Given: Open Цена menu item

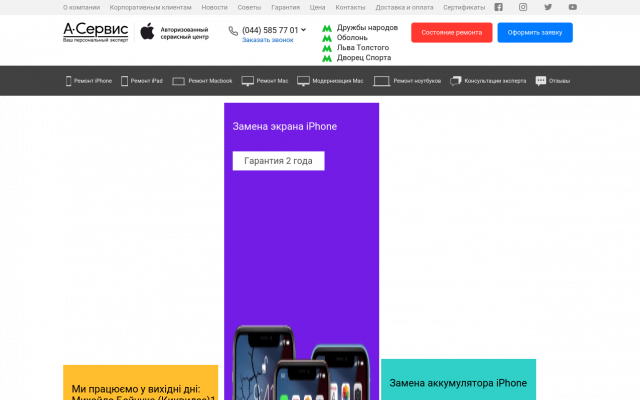Looking at the screenshot, I should [317, 7].
